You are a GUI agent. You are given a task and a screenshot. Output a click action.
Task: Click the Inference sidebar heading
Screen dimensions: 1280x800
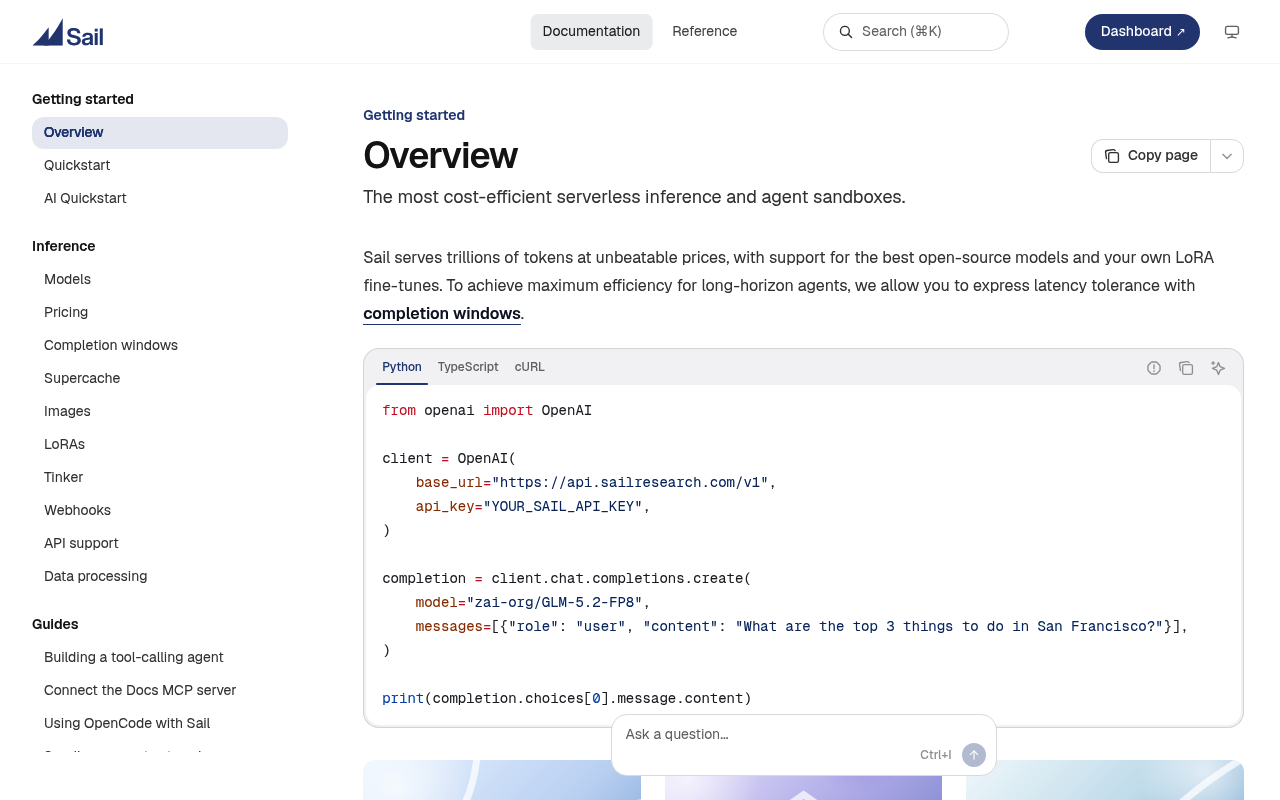tap(64, 246)
